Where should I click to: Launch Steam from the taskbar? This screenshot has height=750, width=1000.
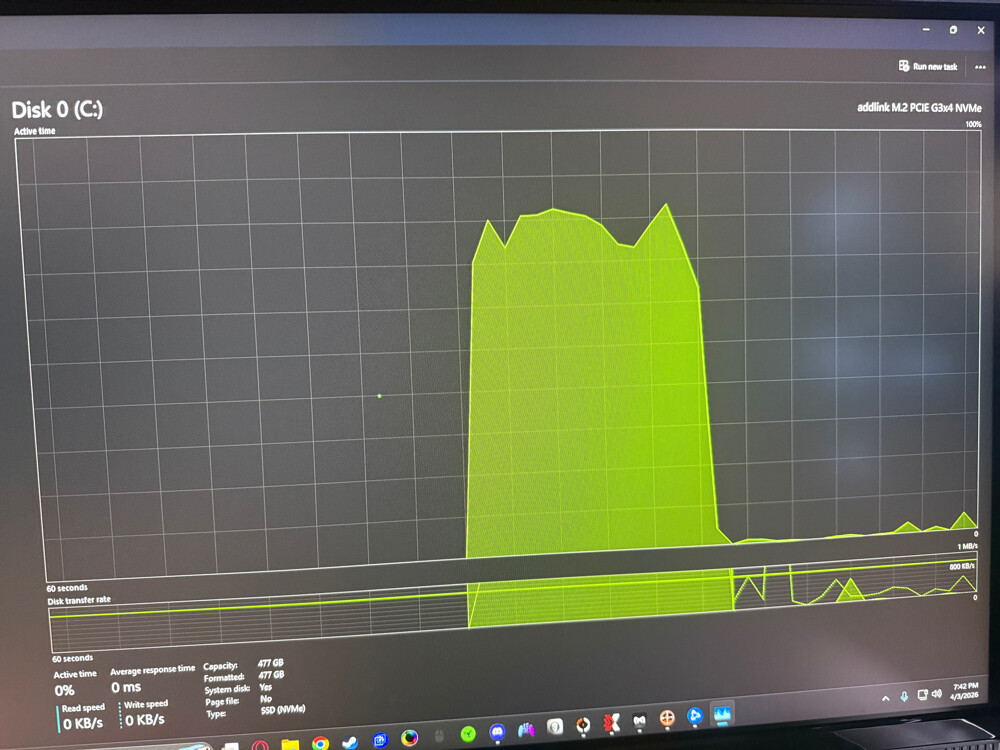tap(349, 742)
